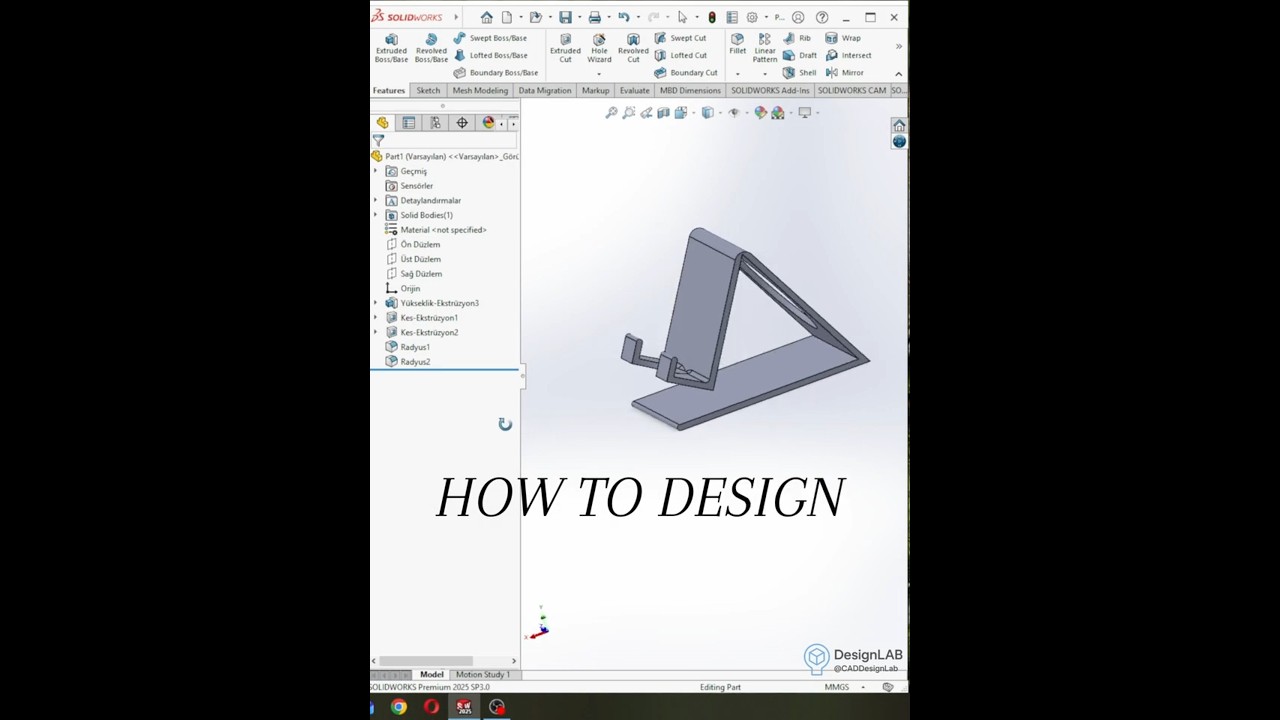Open Chrome from the taskbar

[x=399, y=707]
